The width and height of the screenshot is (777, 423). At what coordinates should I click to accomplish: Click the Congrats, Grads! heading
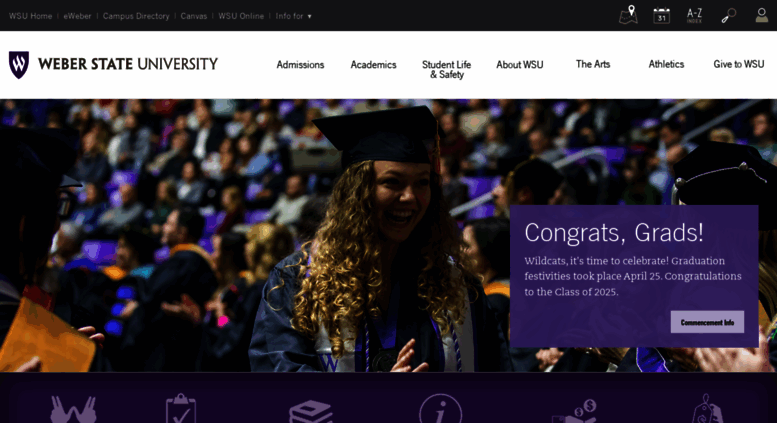pyautogui.click(x=614, y=232)
